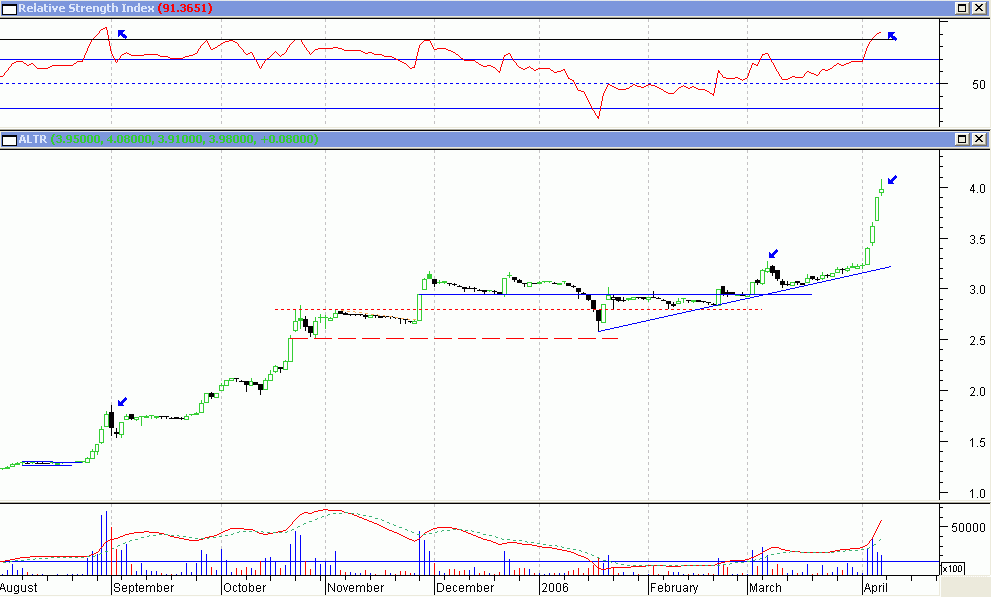Close the Relative Strength Index pane
Screen dimensions: 991x597
coord(979,8)
